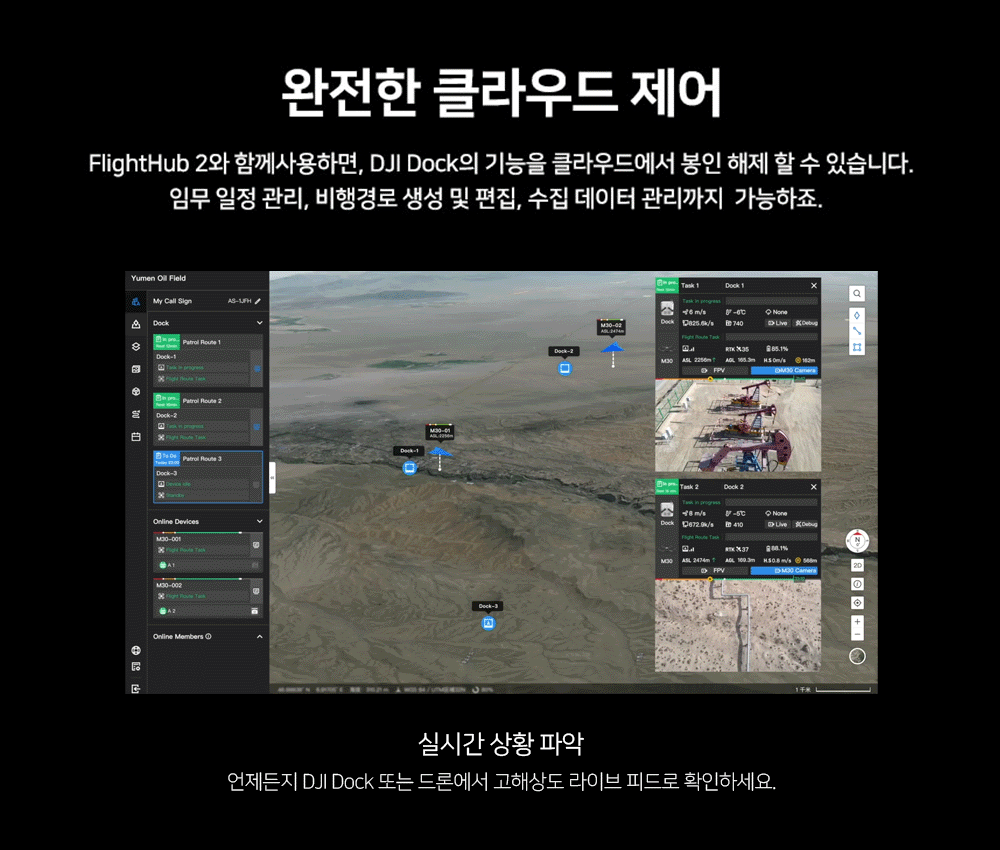Toggle M30-001 live view icon

point(256,545)
